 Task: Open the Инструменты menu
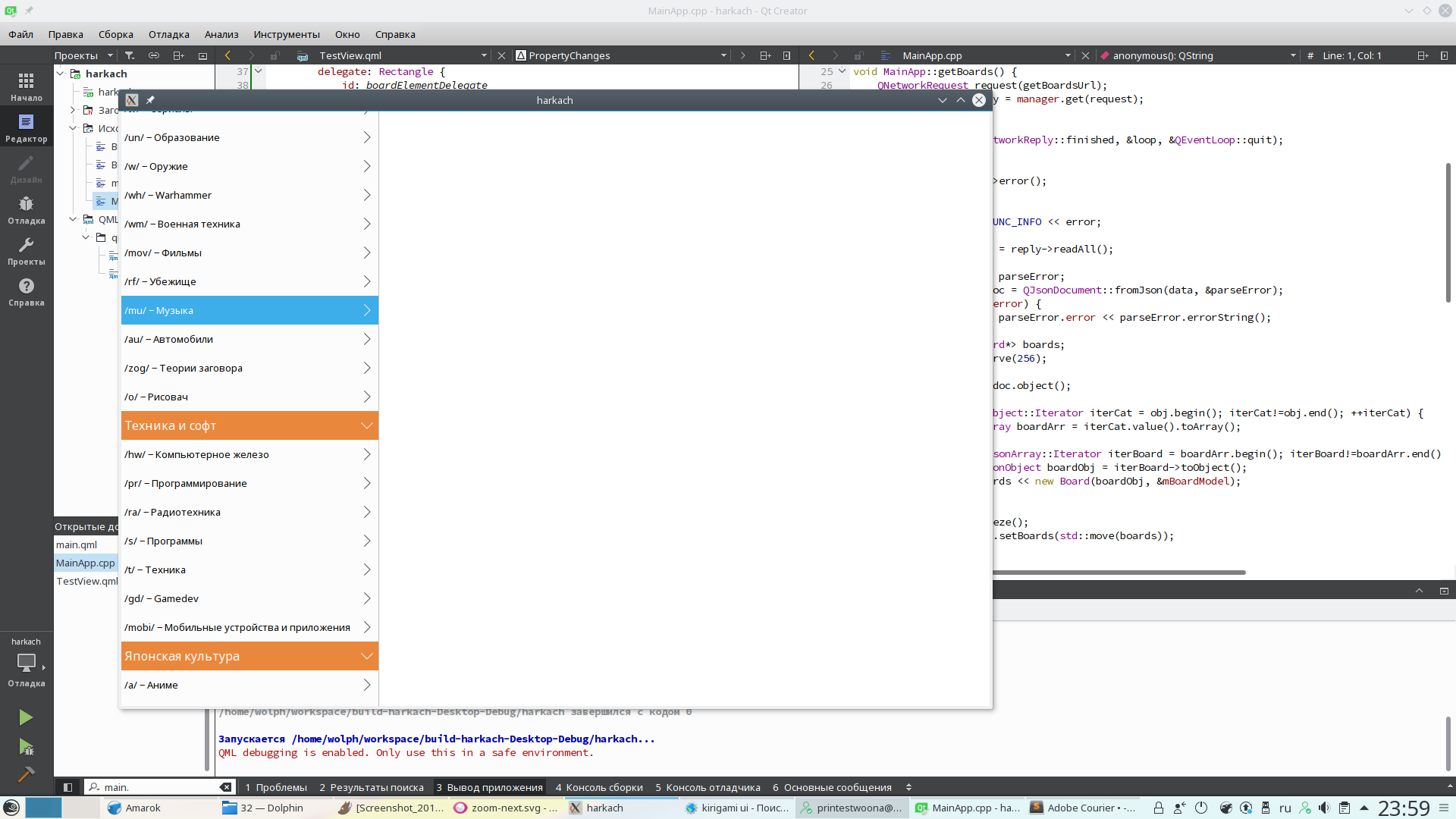point(287,34)
